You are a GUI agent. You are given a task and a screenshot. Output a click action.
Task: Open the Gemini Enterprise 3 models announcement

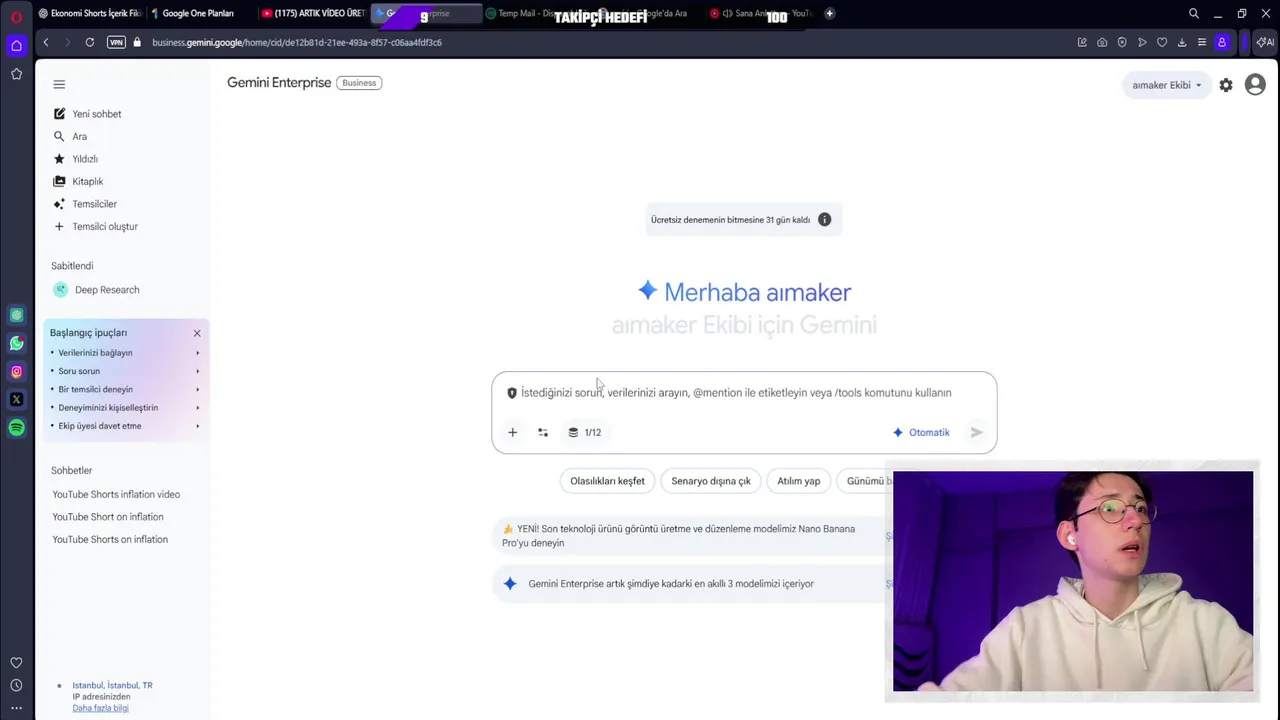(689, 584)
